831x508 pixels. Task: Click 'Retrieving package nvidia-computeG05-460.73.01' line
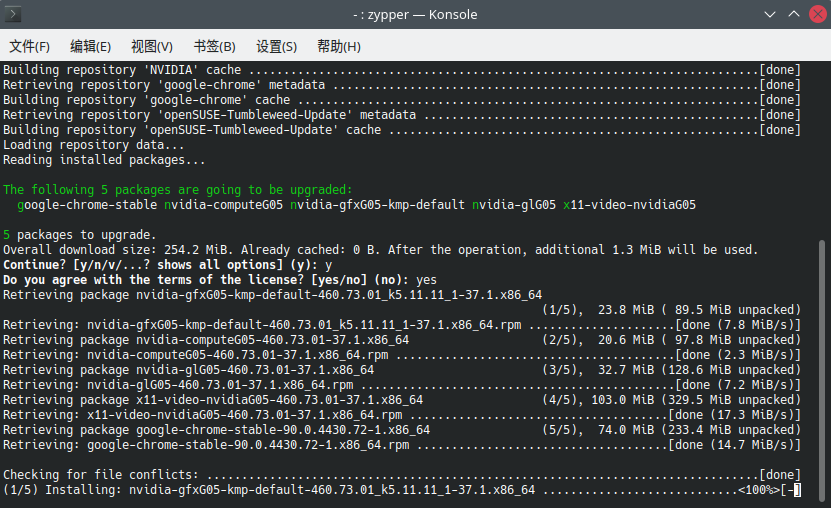tap(401, 340)
